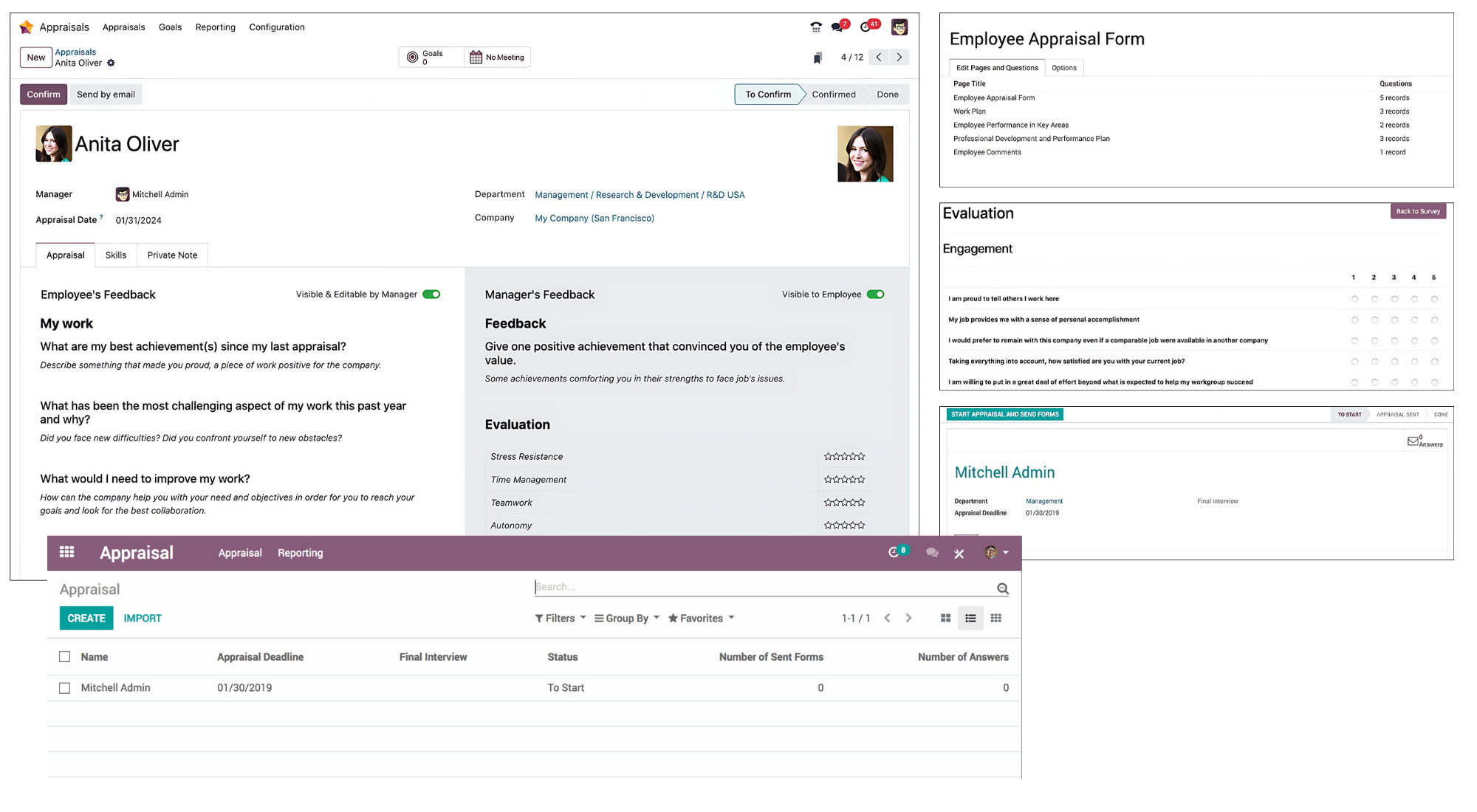Click the Confirm button

click(44, 94)
